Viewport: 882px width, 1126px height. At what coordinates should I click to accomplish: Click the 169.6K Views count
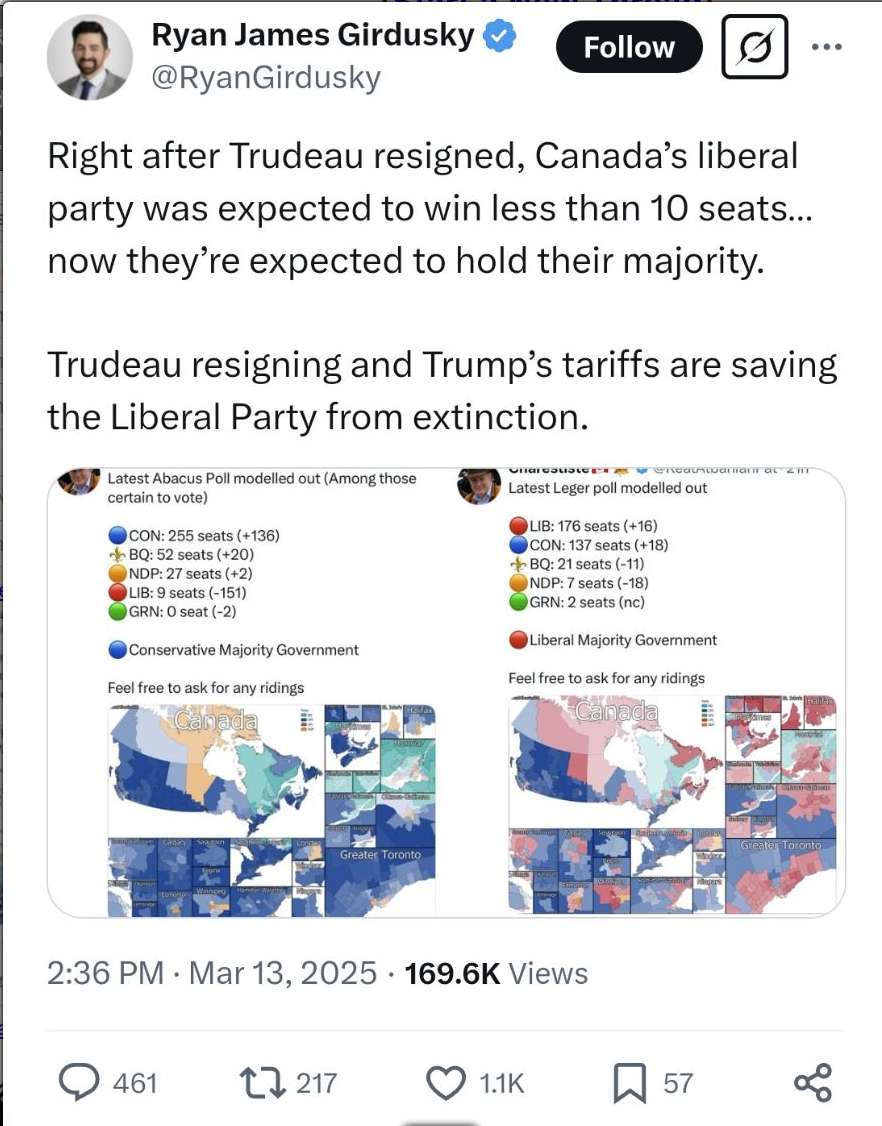point(495,972)
